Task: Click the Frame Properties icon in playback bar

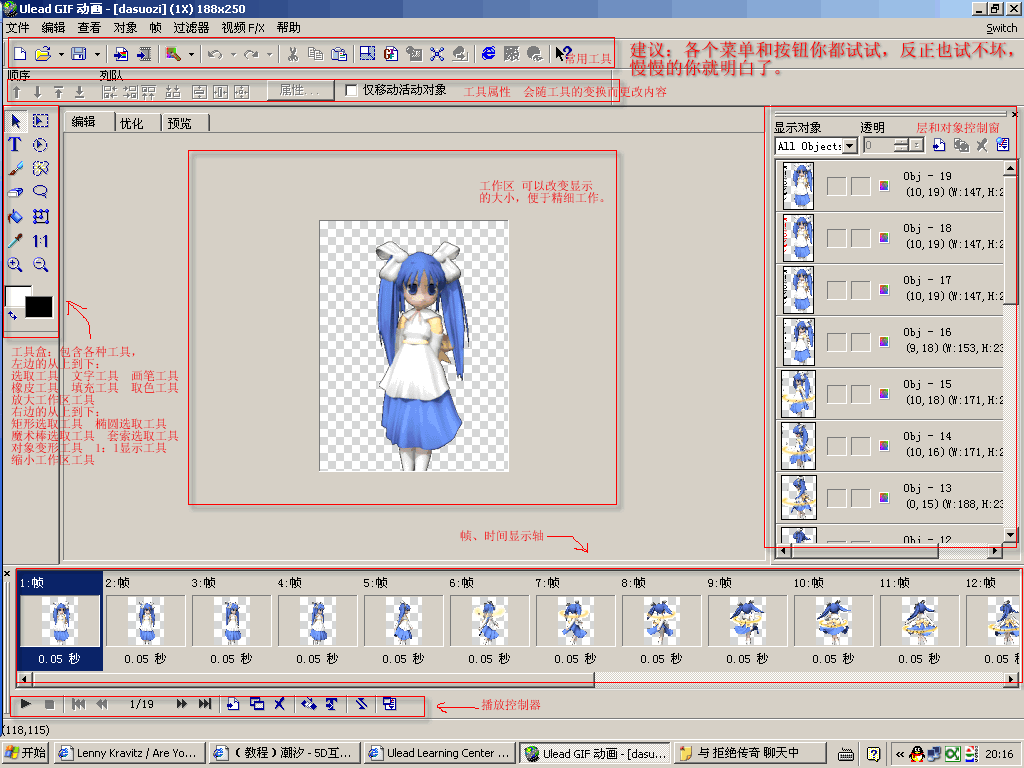Action: click(x=390, y=704)
